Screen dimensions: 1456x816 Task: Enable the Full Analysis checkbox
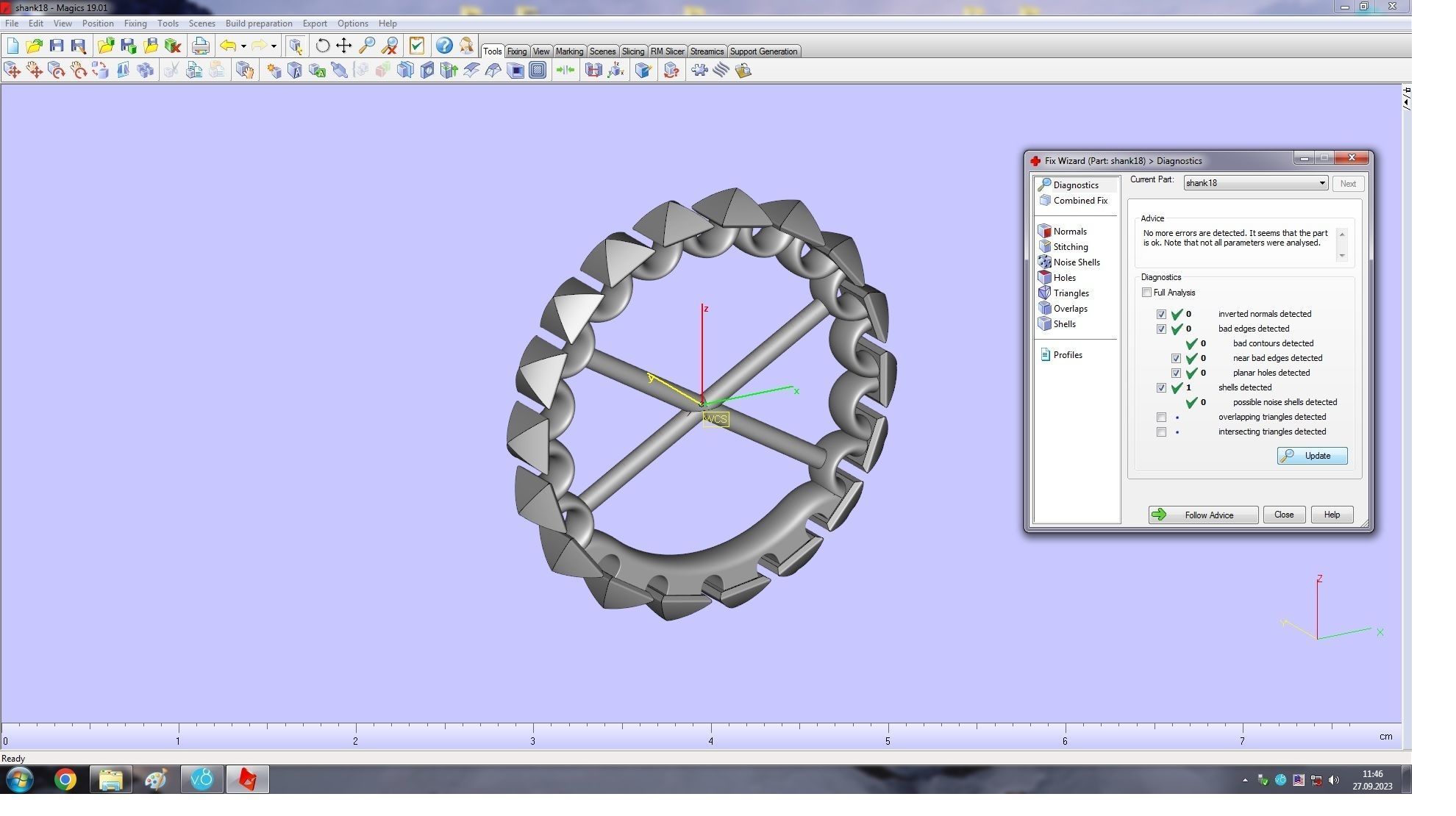pyautogui.click(x=1146, y=293)
